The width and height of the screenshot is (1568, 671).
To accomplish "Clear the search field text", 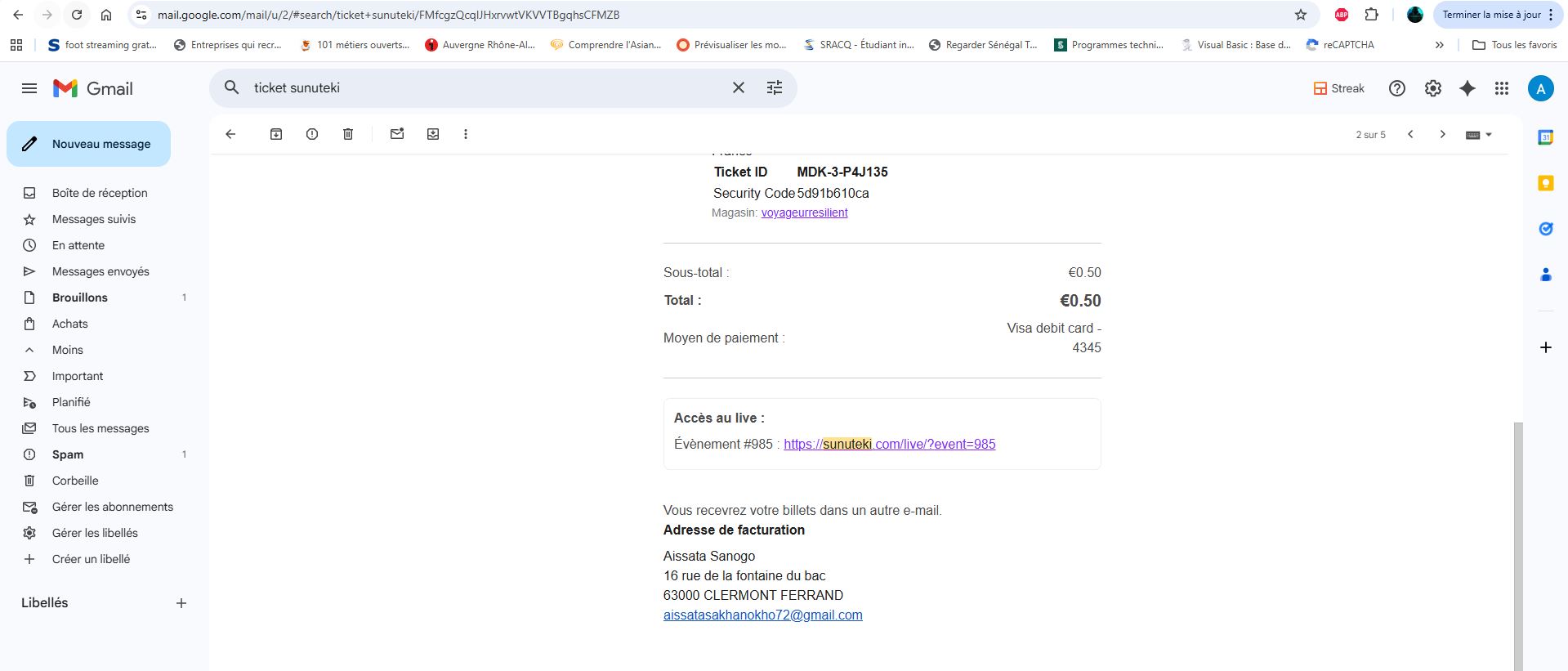I will click(x=738, y=87).
